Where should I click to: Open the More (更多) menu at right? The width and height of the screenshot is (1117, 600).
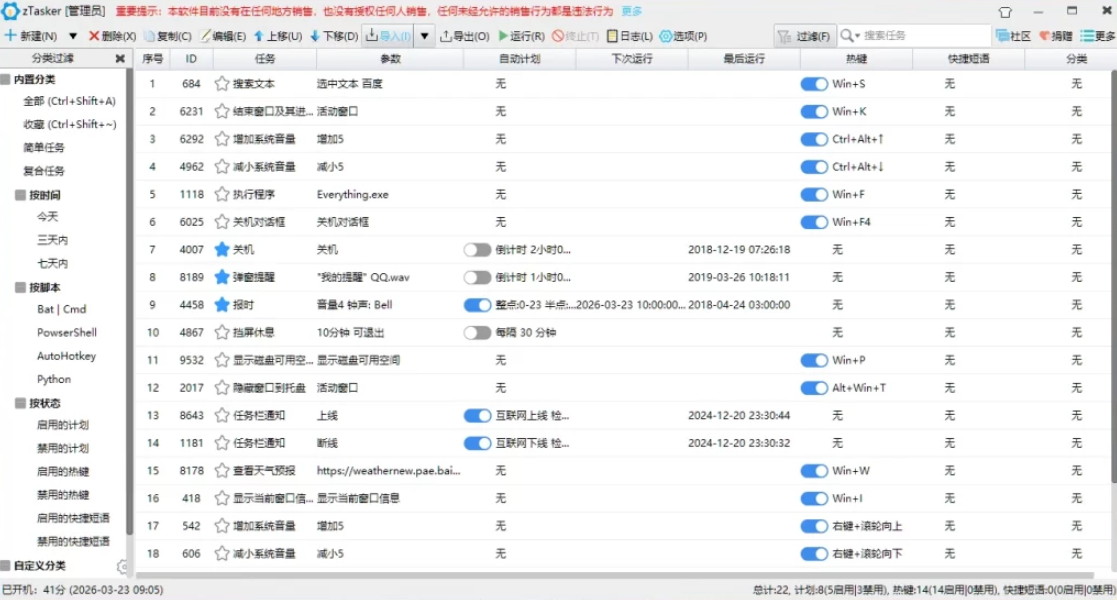tap(1098, 36)
